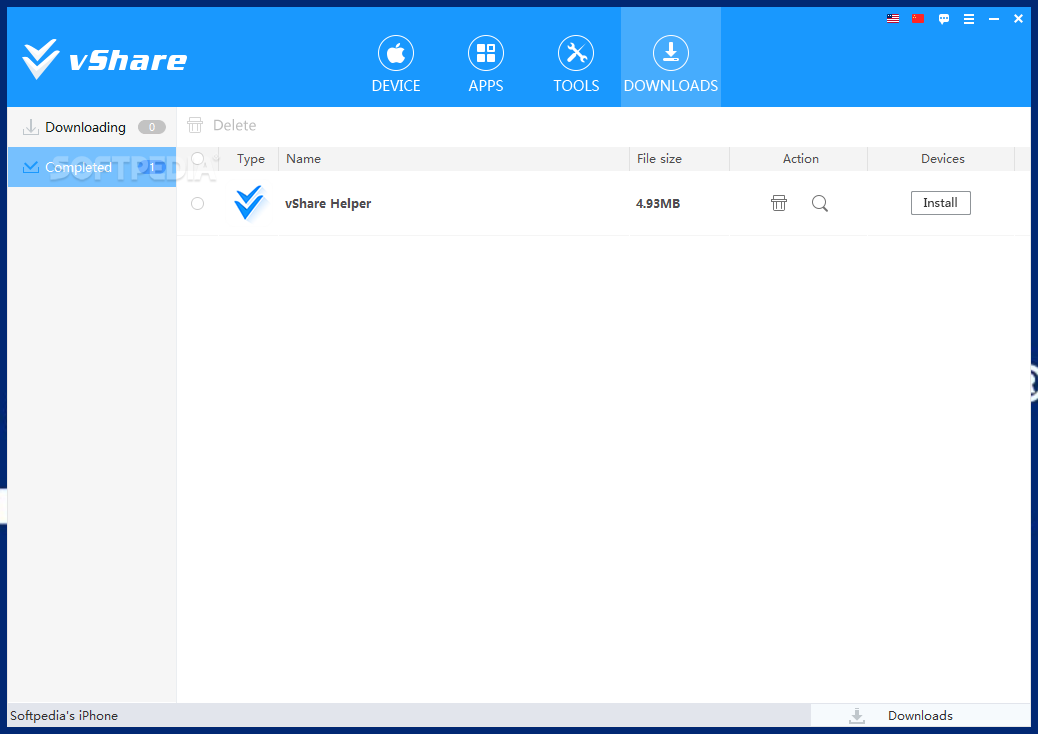
Task: Click the vShare Helper name text
Action: coord(328,203)
